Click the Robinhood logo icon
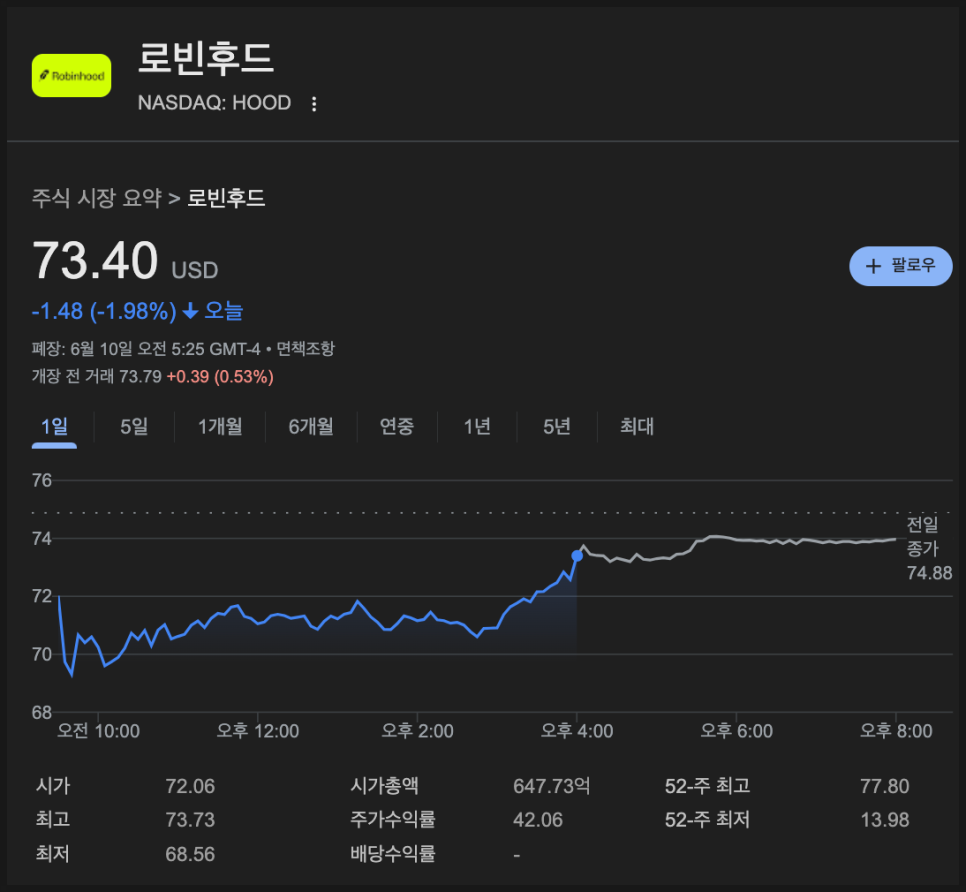Viewport: 966px width, 892px height. pos(71,76)
